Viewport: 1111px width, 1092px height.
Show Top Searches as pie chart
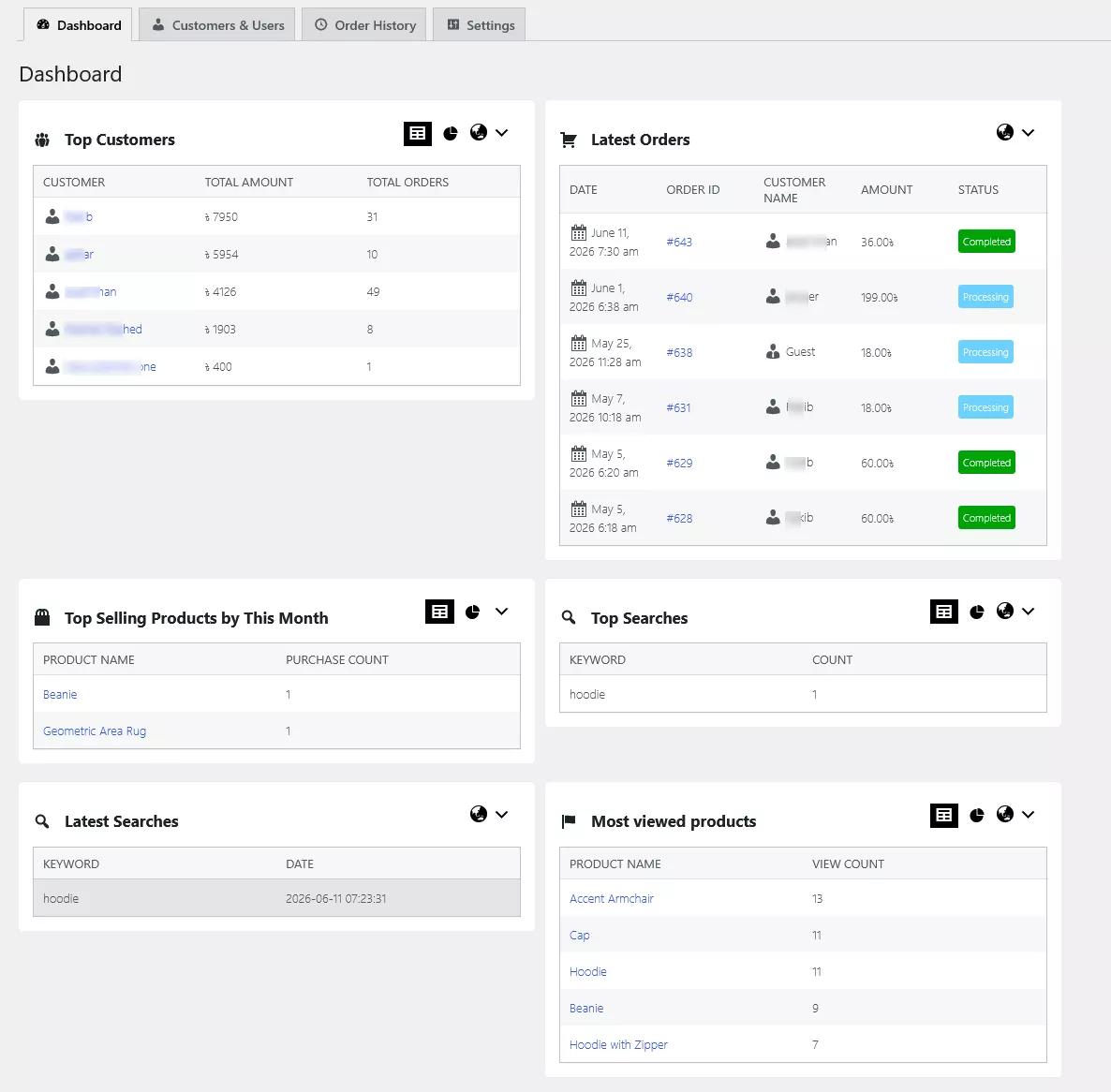click(977, 612)
